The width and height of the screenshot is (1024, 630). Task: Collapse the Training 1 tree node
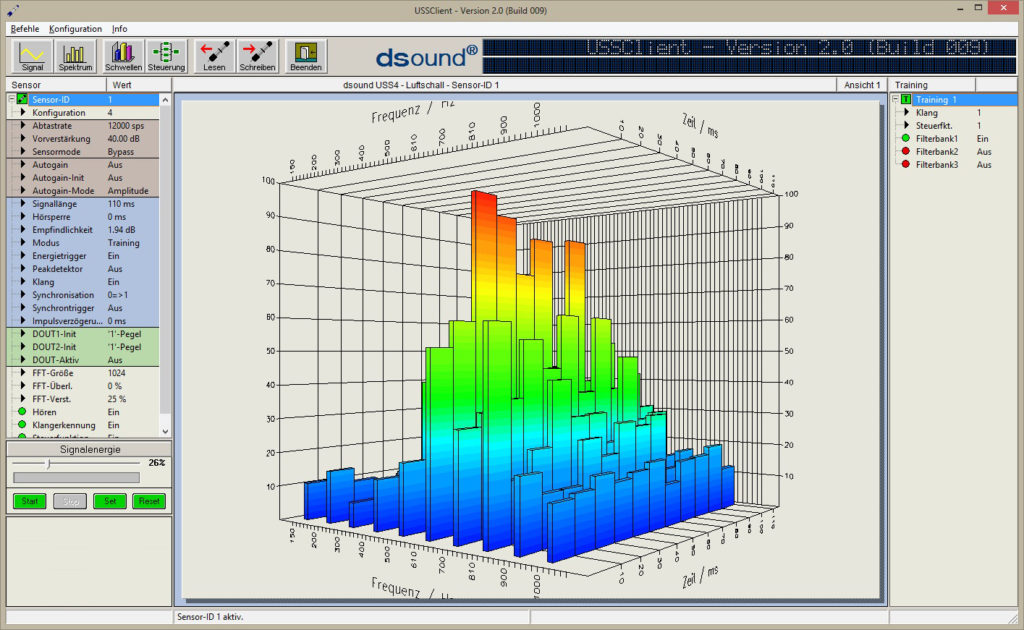tap(895, 99)
